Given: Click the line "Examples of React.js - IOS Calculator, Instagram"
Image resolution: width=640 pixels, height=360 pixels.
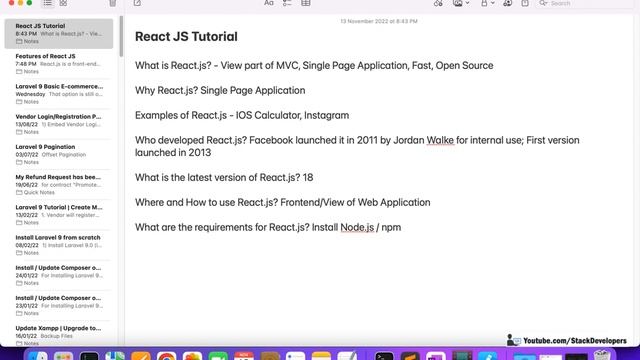Looking at the screenshot, I should (242, 115).
